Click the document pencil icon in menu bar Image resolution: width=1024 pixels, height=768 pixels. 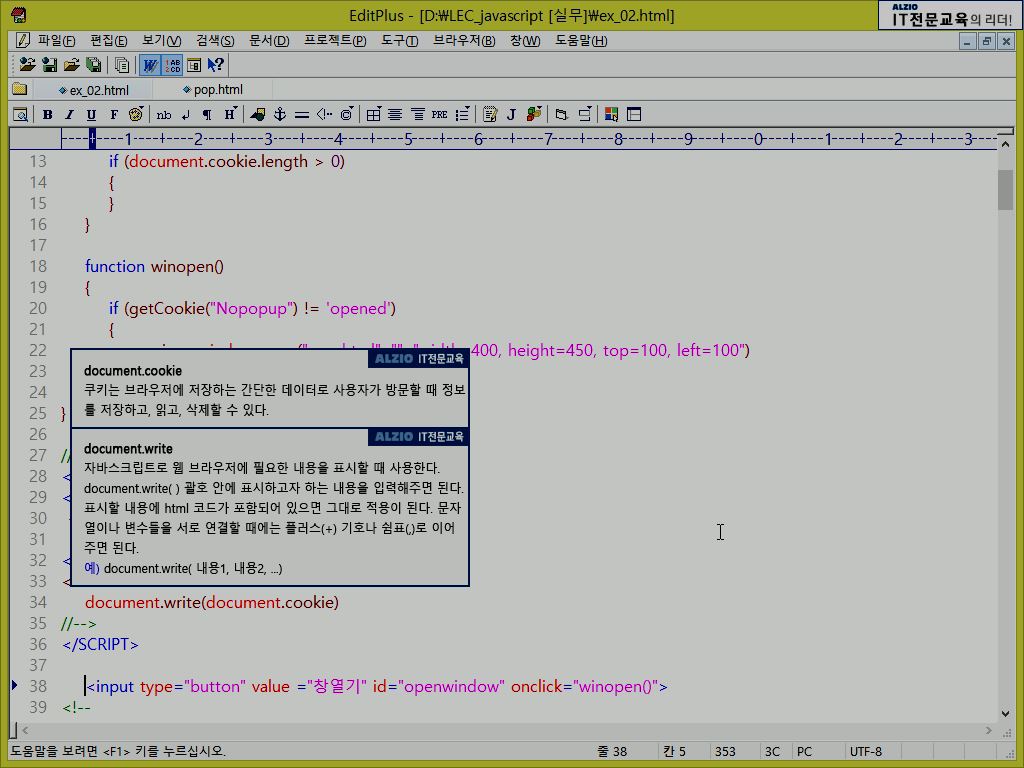point(22,40)
